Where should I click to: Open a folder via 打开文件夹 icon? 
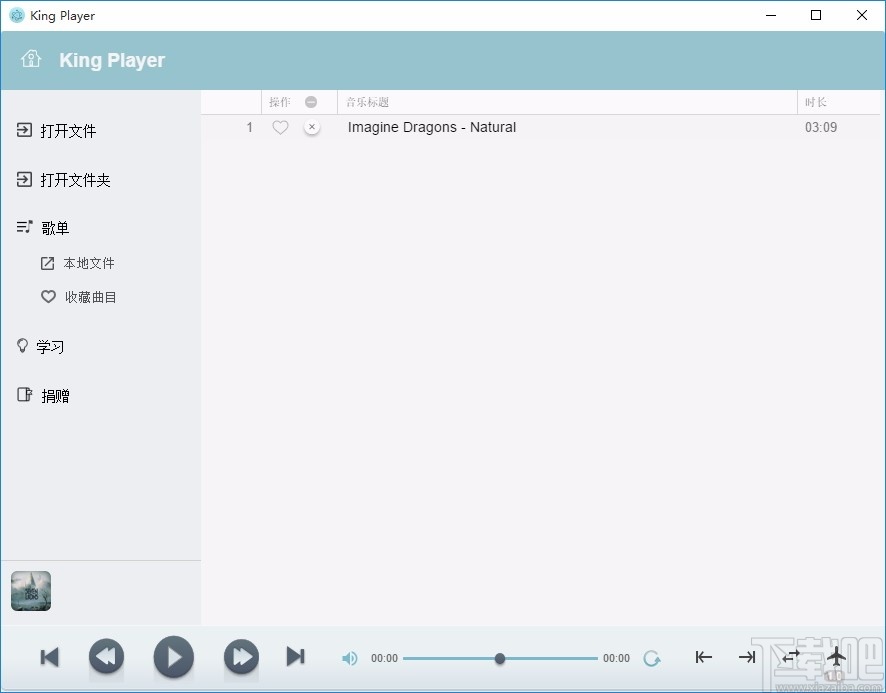[x=24, y=180]
